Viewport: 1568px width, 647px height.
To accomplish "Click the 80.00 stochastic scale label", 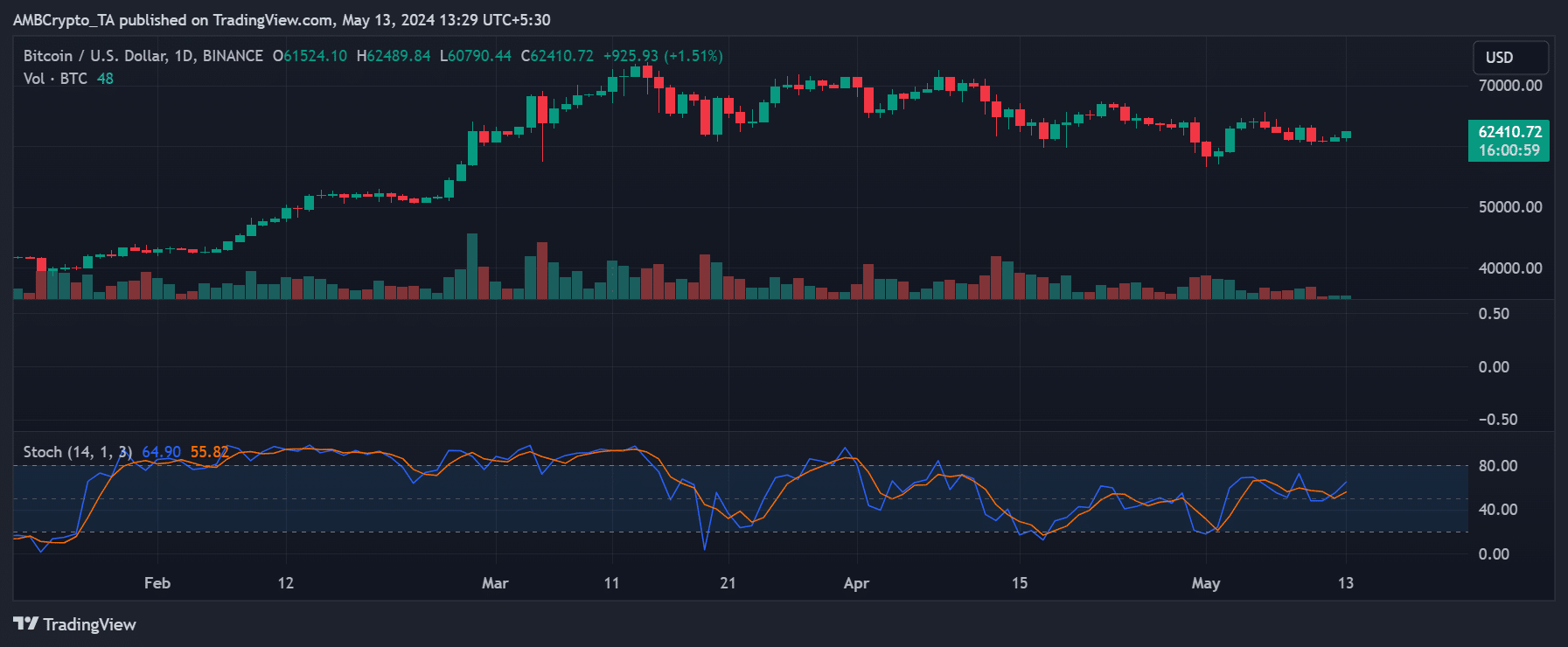I will [1498, 466].
